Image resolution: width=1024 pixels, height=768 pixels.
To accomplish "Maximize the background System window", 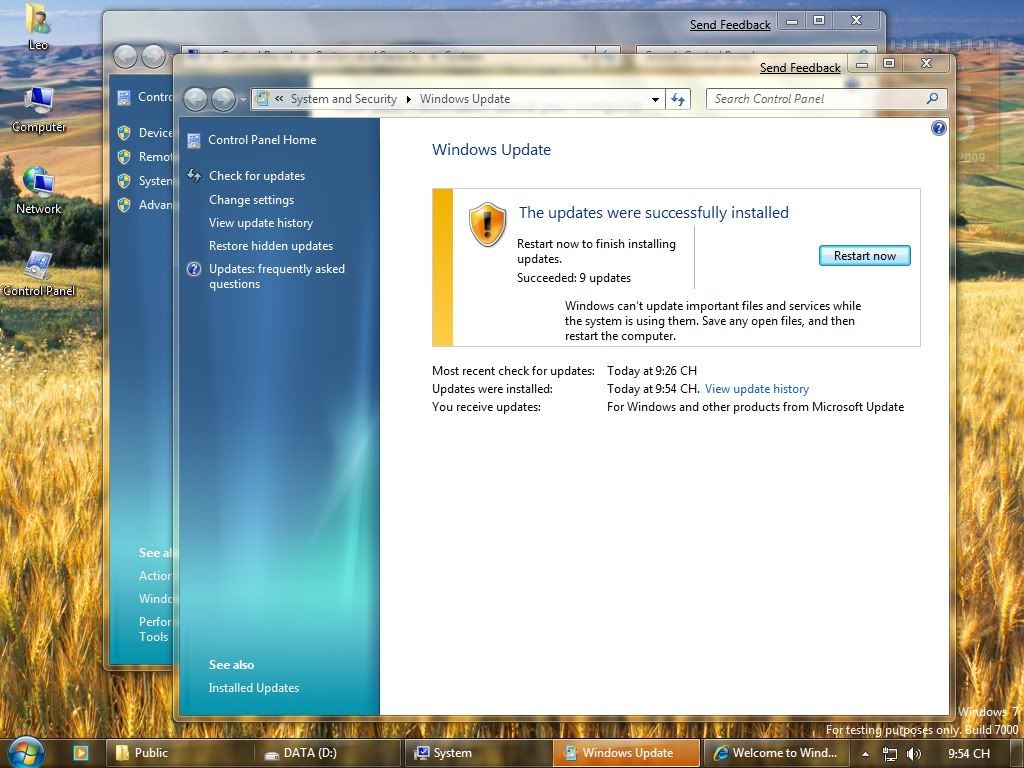I will pyautogui.click(x=819, y=20).
